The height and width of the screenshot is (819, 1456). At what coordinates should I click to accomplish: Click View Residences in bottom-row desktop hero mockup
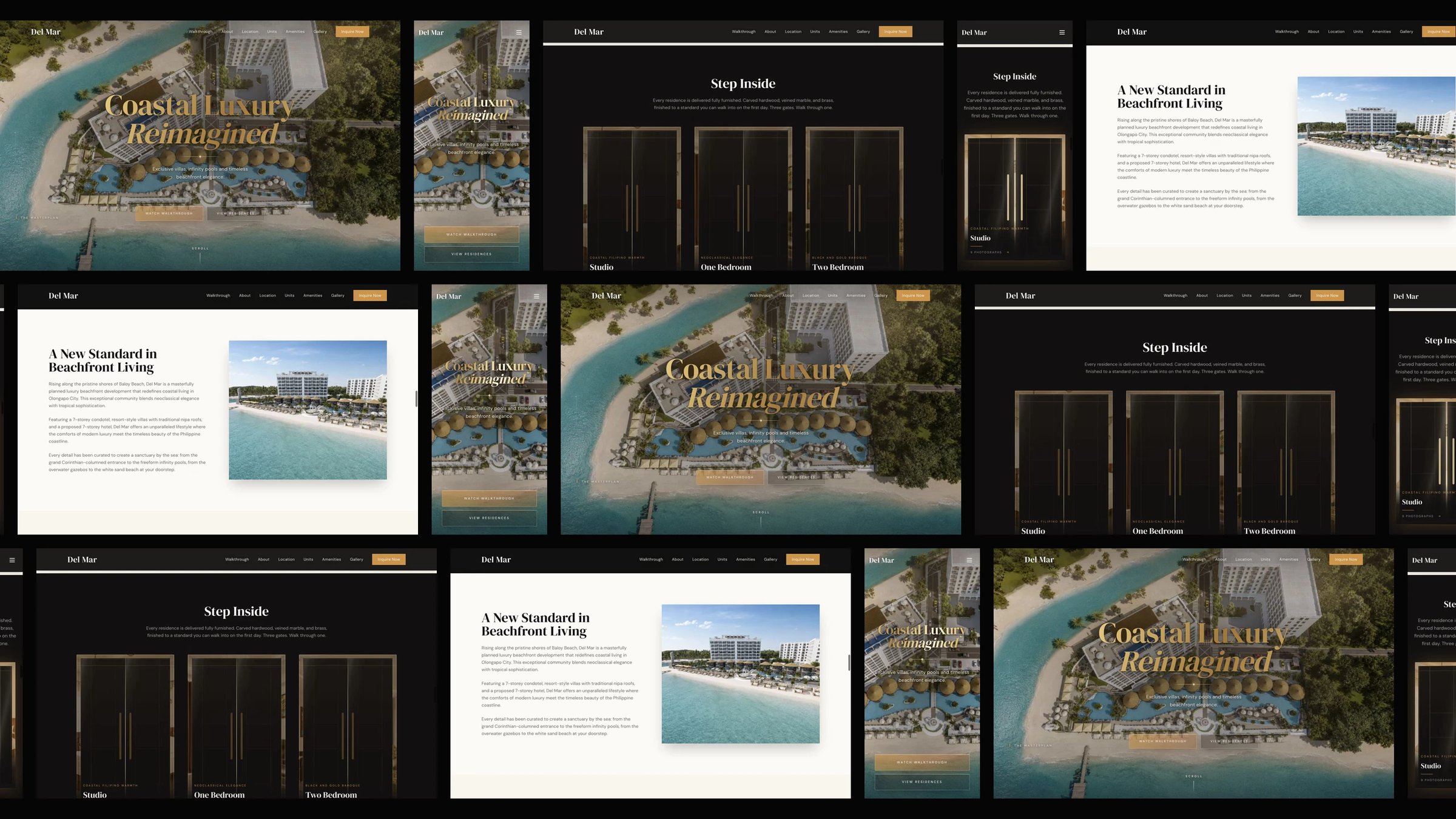coord(1228,741)
